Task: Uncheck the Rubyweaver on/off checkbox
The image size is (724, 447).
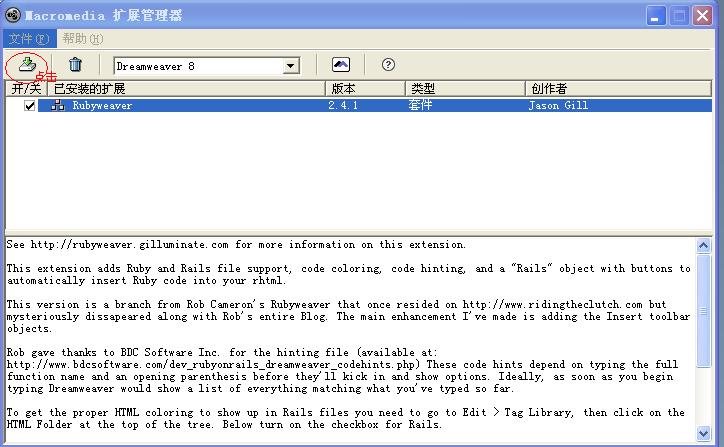Action: [30, 106]
